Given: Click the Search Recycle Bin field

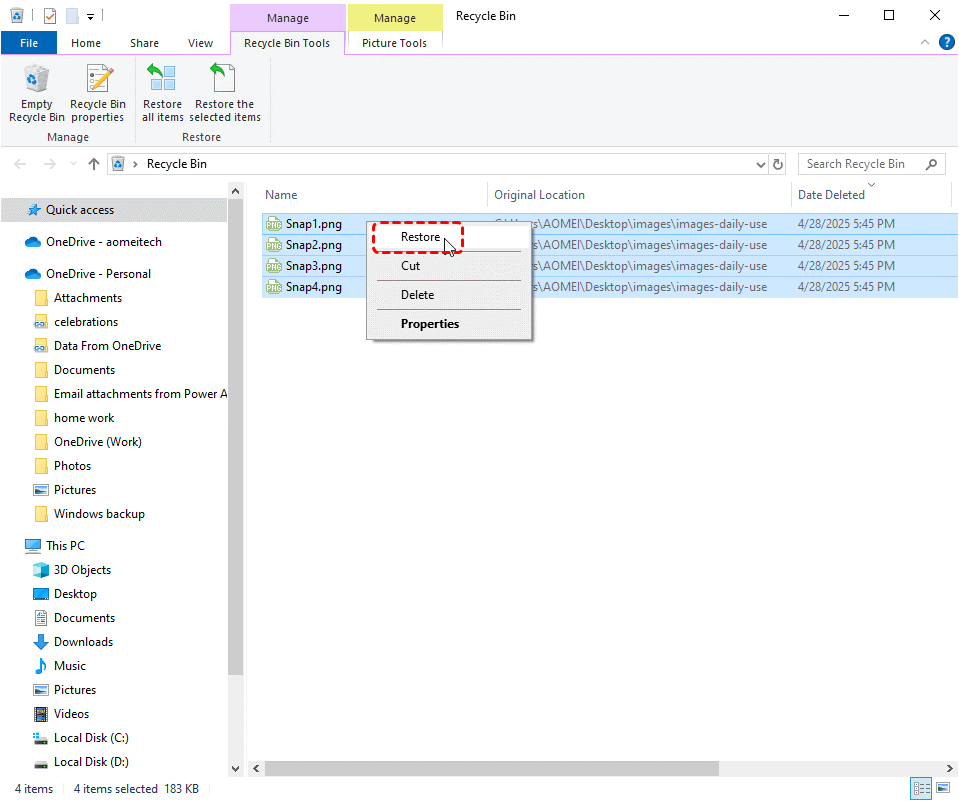Looking at the screenshot, I should point(860,164).
